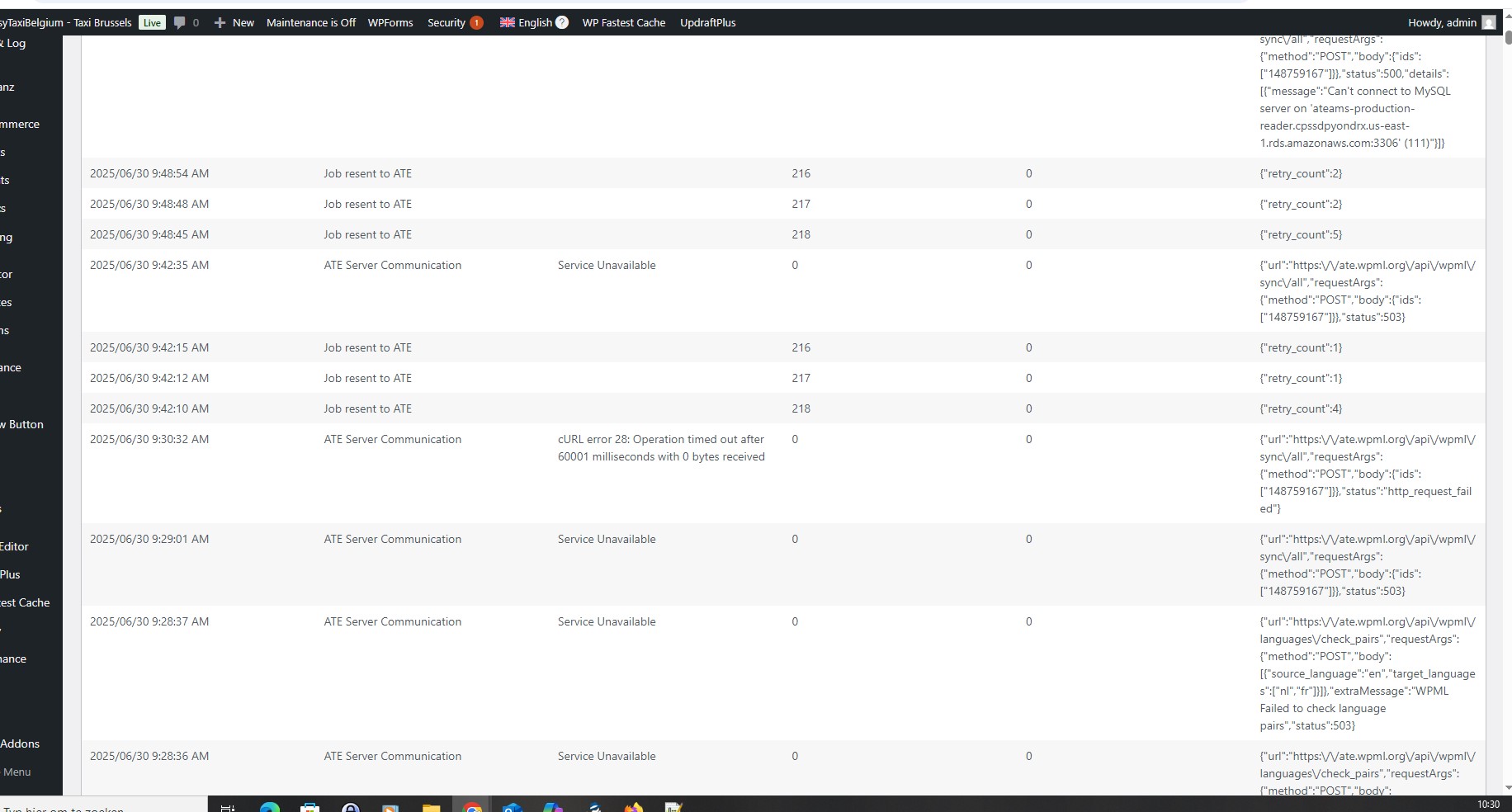This screenshot has height=812, width=1512.
Task: Click Service Unavailable in the 9:29:01 row
Action: tap(607, 539)
